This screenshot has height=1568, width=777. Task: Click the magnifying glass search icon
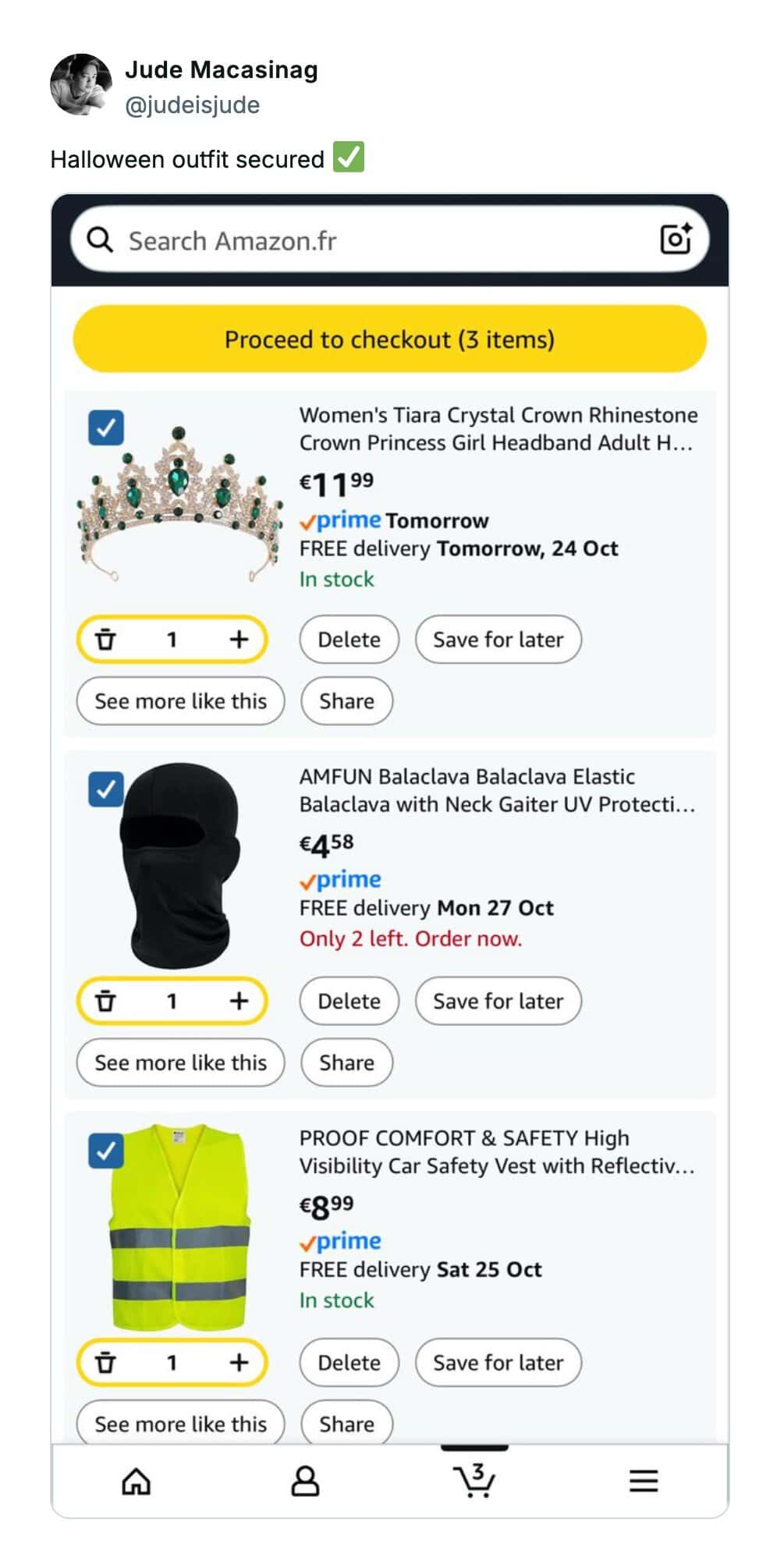(100, 239)
